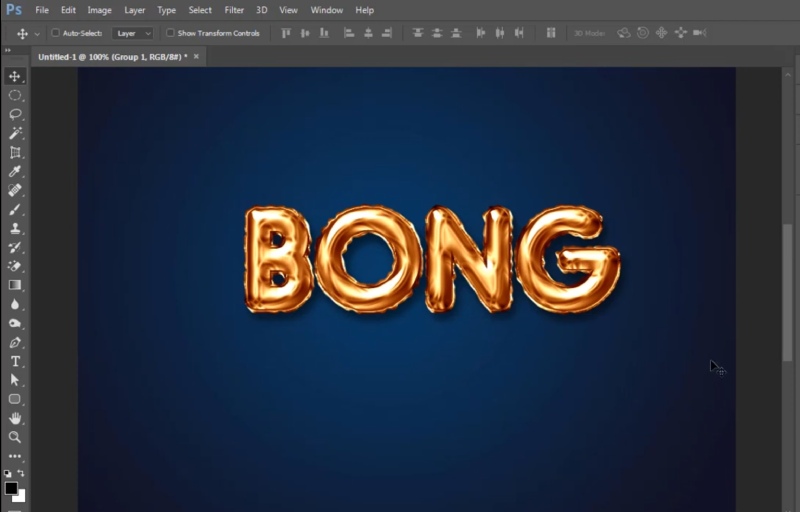Activate the Zoom tool
This screenshot has width=800, height=512.
pyautogui.click(x=15, y=437)
